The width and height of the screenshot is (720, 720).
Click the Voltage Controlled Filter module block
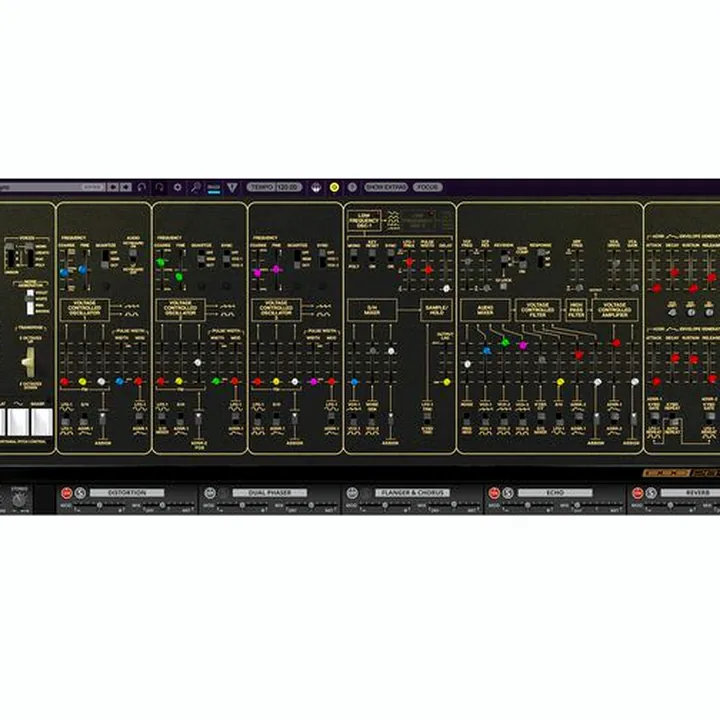[538, 310]
